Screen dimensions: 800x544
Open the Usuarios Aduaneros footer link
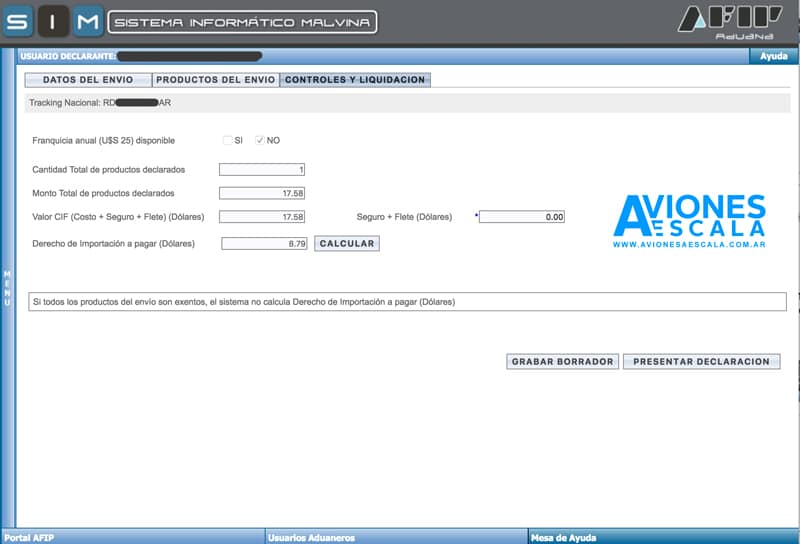click(x=311, y=537)
